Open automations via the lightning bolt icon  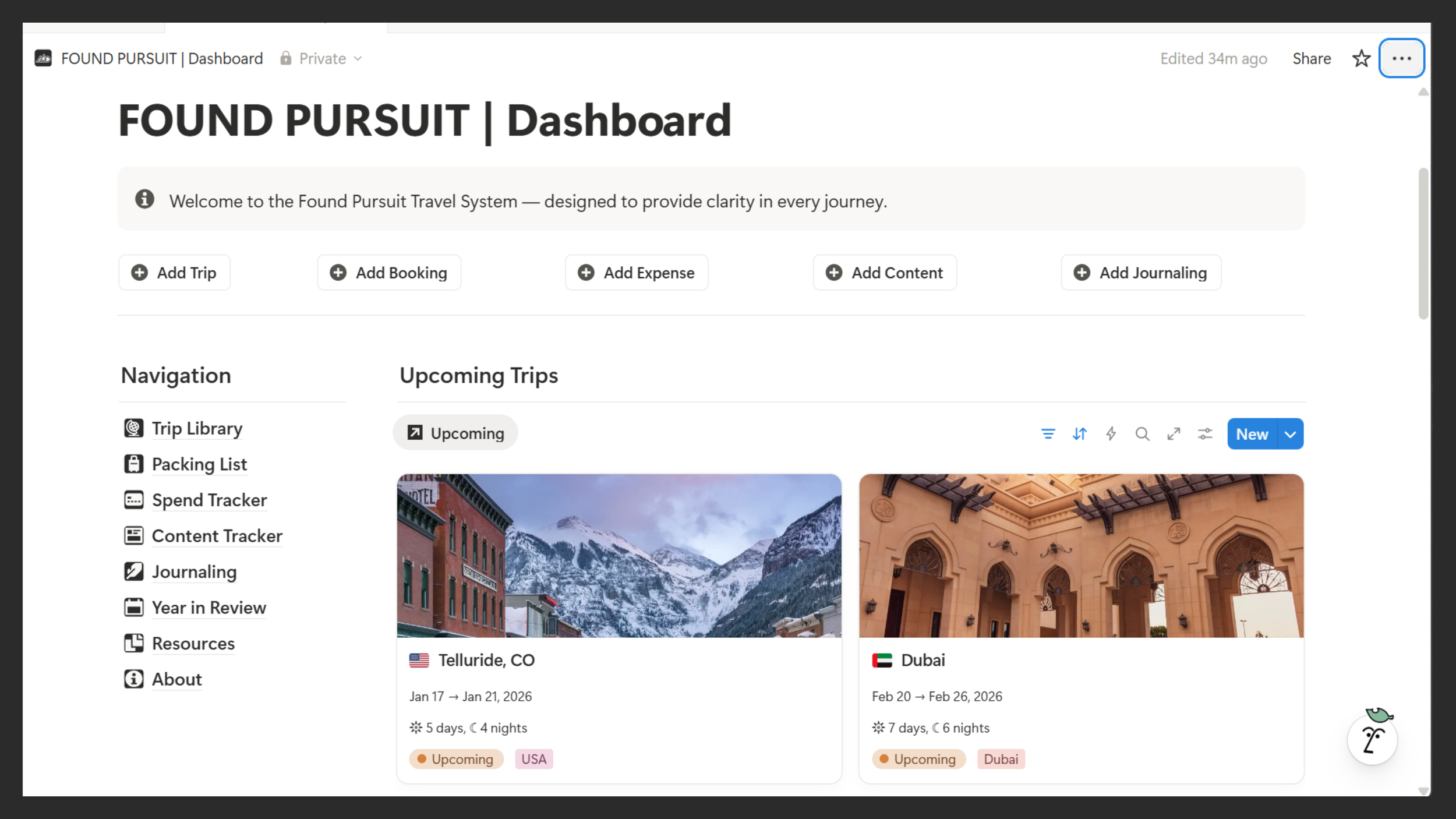1111,434
